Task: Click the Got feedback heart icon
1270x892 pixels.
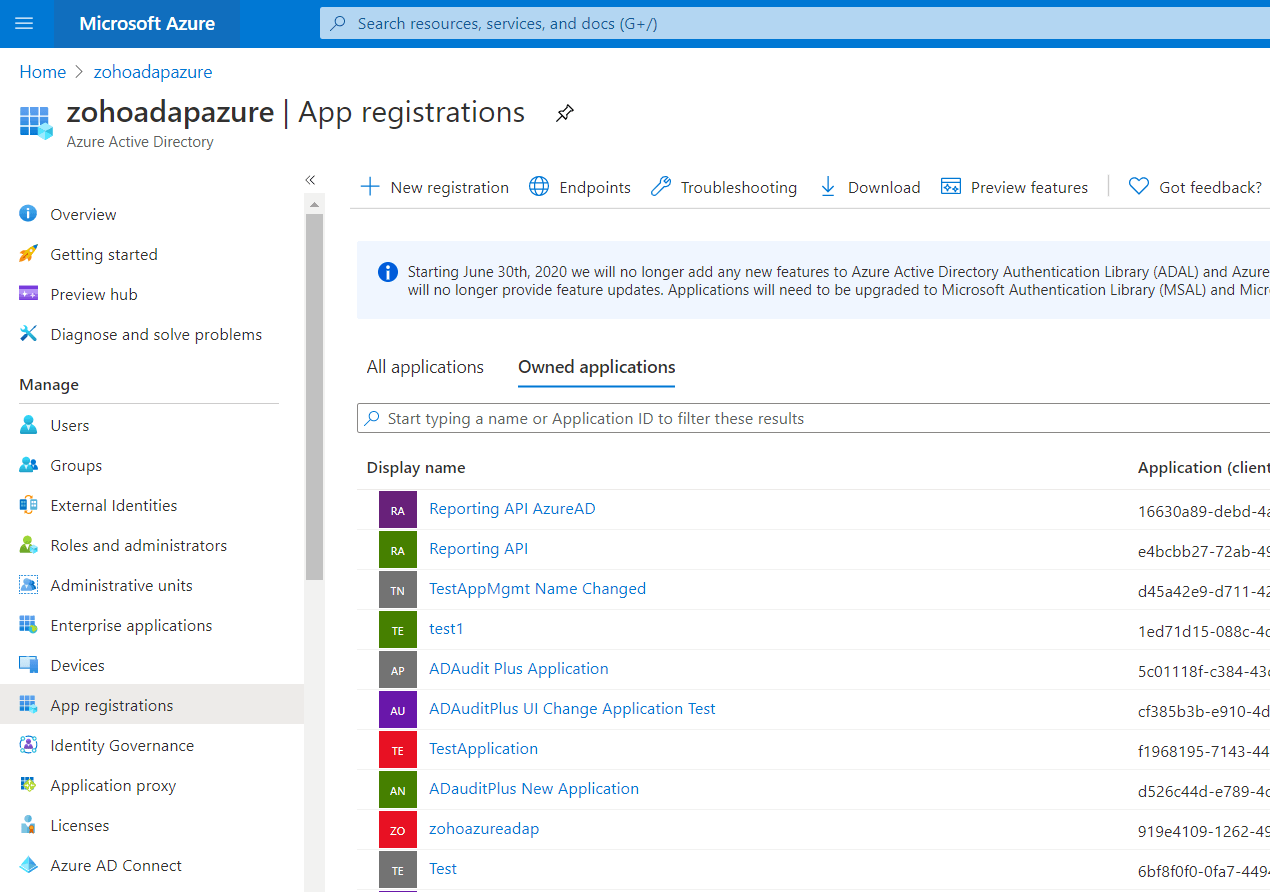Action: [x=1138, y=187]
